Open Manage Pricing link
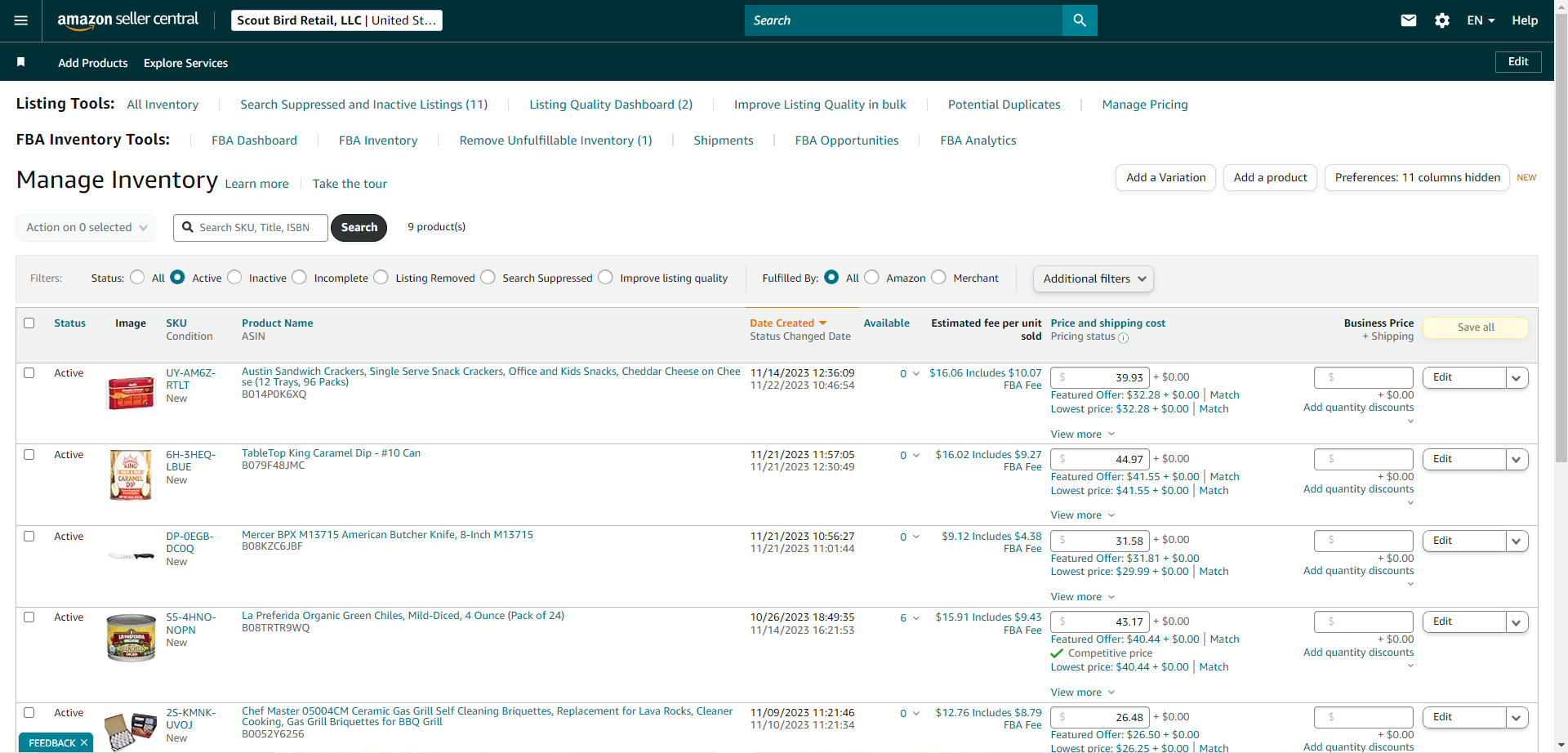Image resolution: width=1568 pixels, height=753 pixels. pyautogui.click(x=1145, y=105)
